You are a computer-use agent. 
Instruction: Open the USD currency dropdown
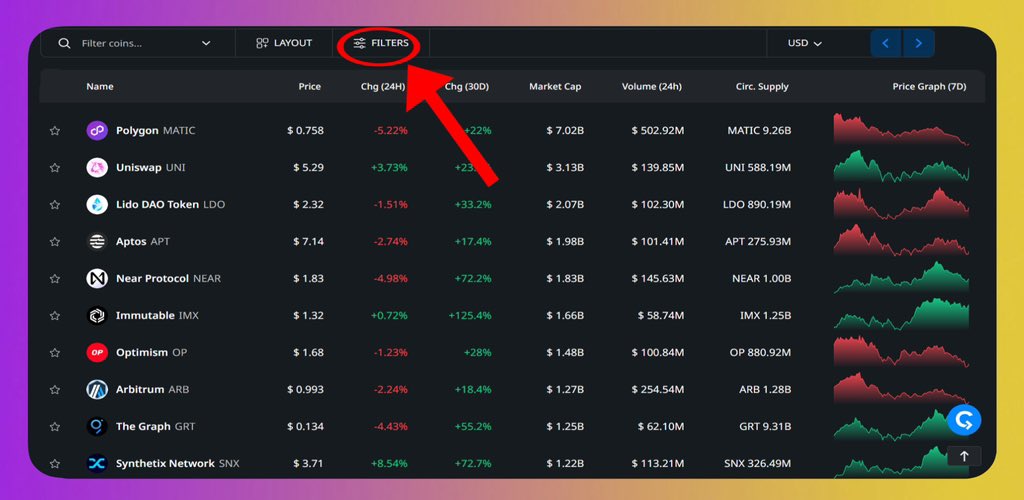coord(805,43)
